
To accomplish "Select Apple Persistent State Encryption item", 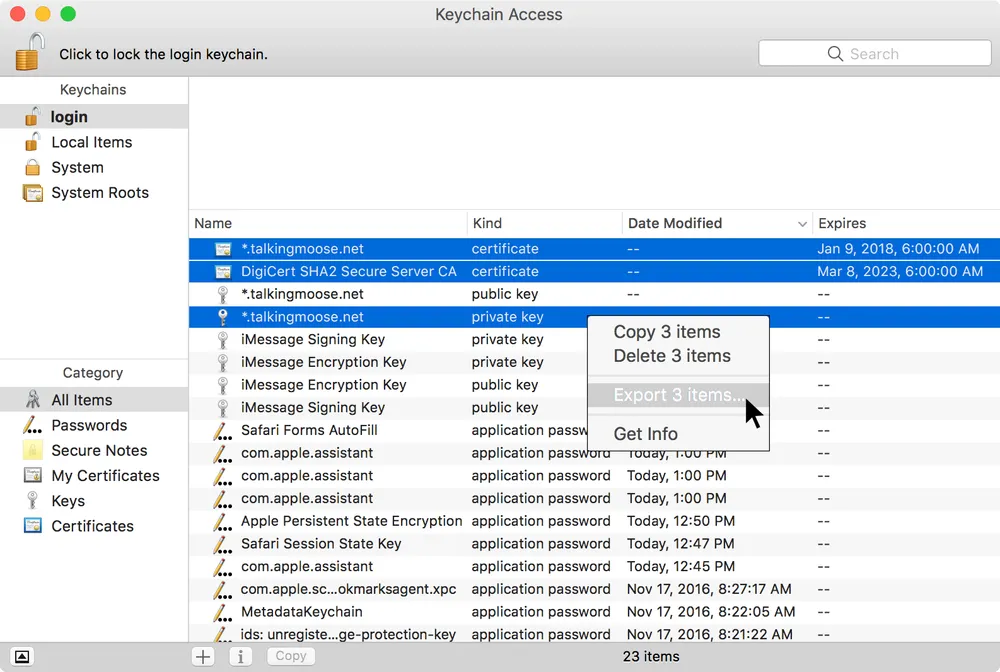I will [x=594, y=521].
